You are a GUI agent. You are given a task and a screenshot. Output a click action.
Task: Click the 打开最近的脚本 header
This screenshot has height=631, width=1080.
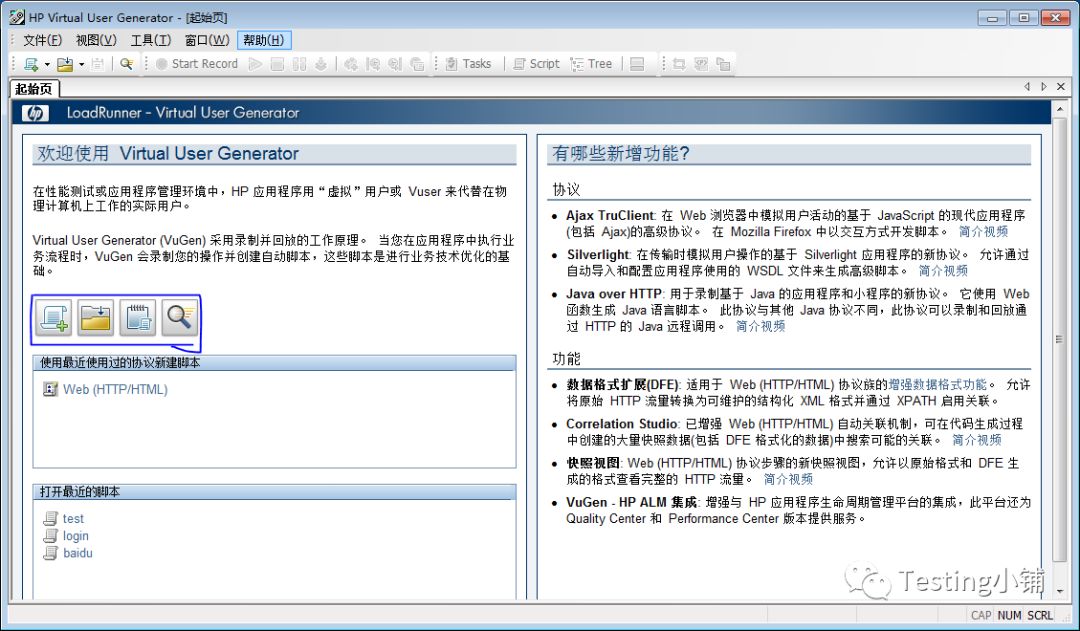274,492
